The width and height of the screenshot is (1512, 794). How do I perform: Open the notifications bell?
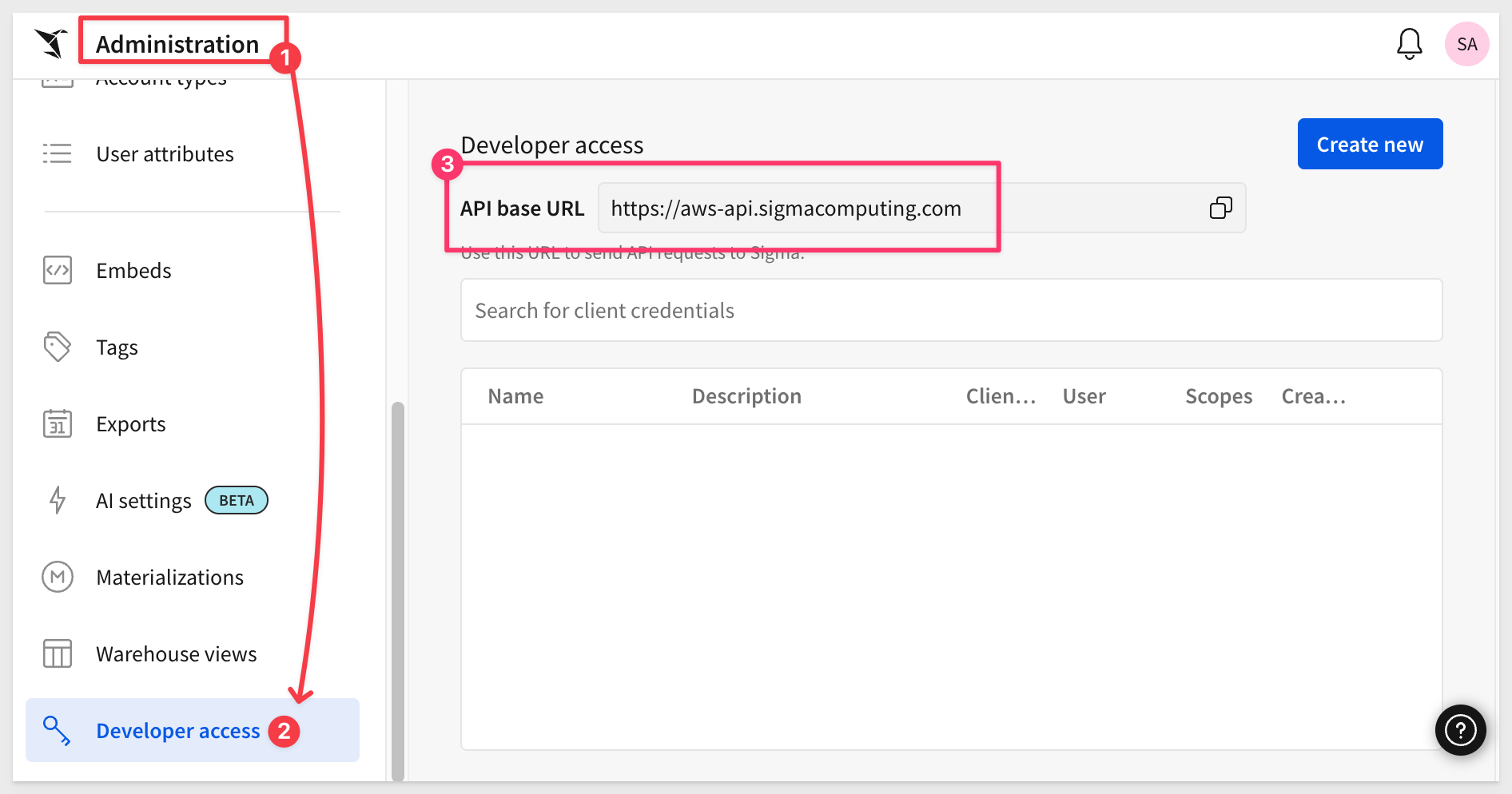coord(1409,44)
